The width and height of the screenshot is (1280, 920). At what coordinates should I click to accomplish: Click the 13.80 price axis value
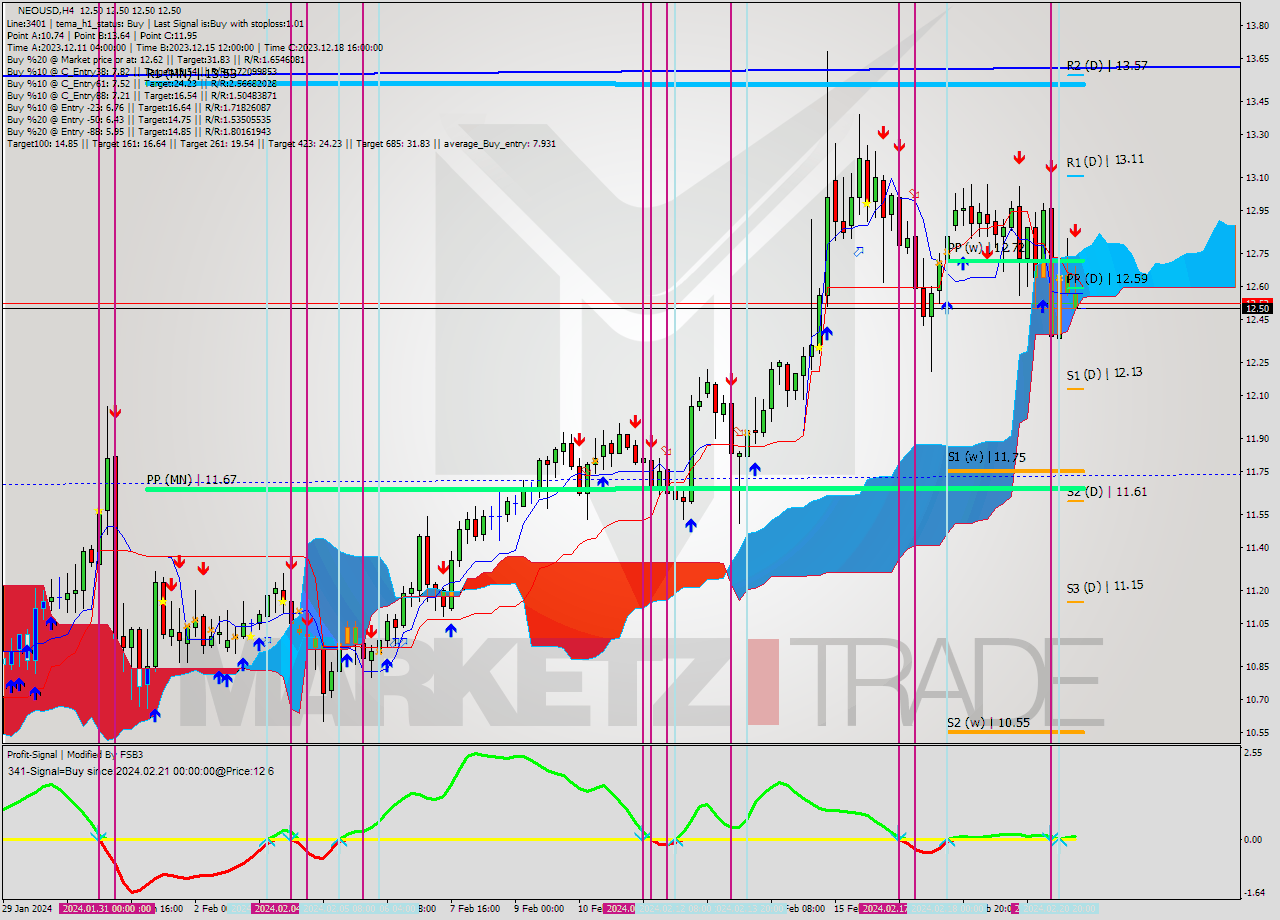point(1257,26)
